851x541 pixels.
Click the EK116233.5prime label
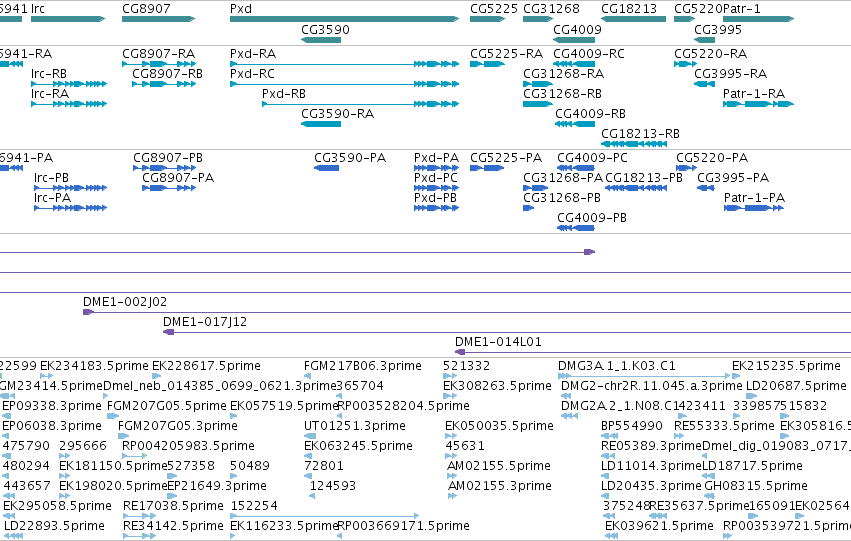(x=284, y=526)
